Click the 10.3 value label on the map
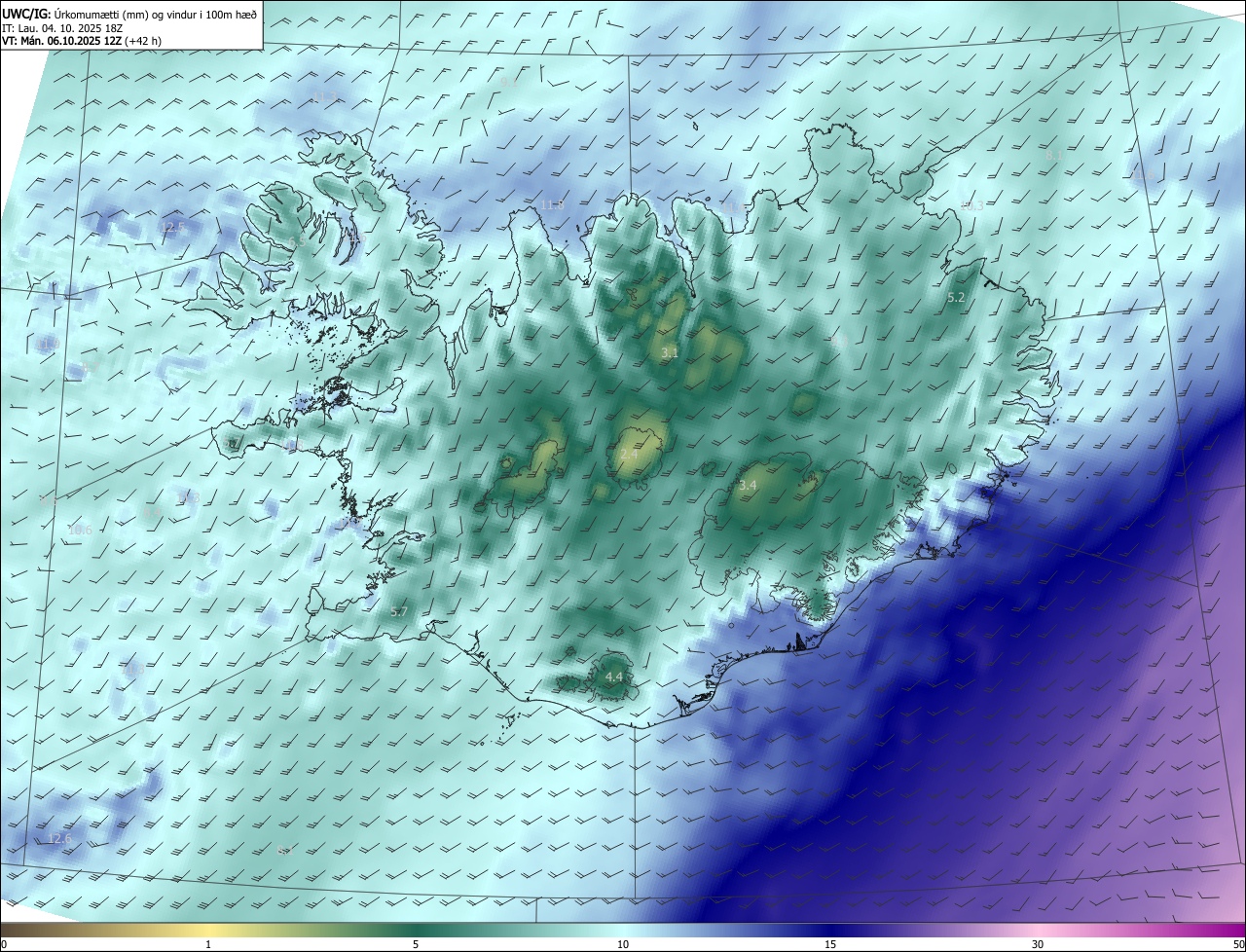The height and width of the screenshot is (952, 1246). (971, 205)
